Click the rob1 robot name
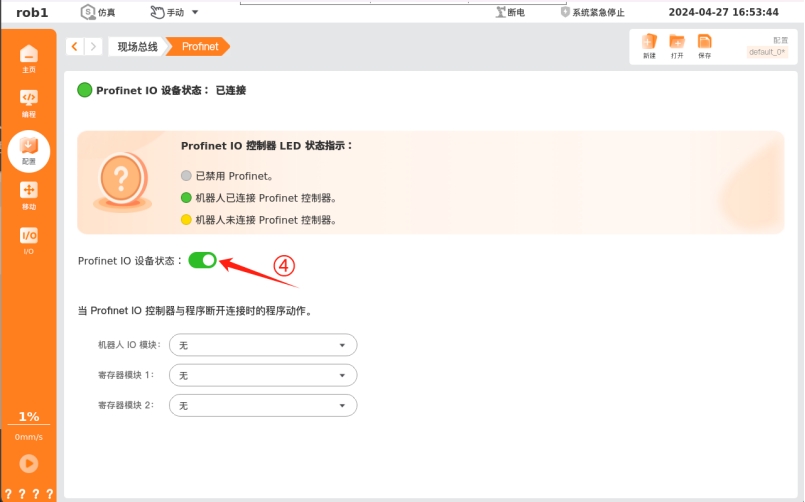Screen dimensions: 805x502 [32, 12]
